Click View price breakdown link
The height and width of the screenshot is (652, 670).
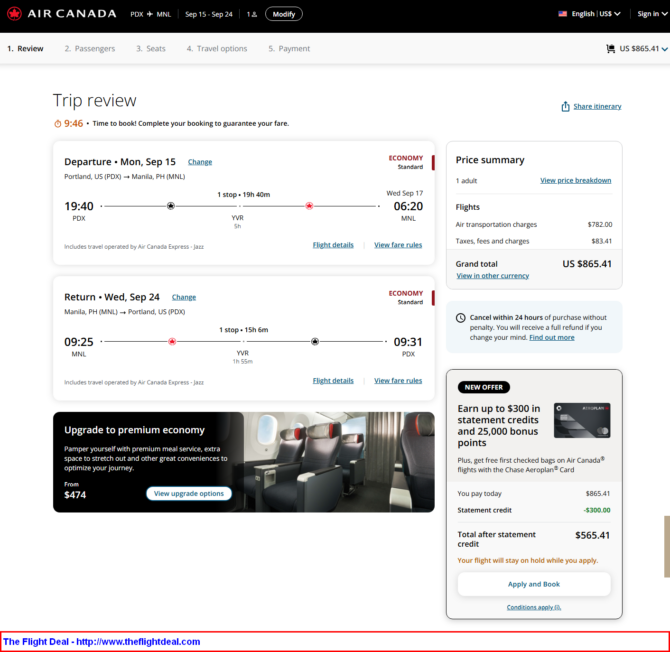575,180
